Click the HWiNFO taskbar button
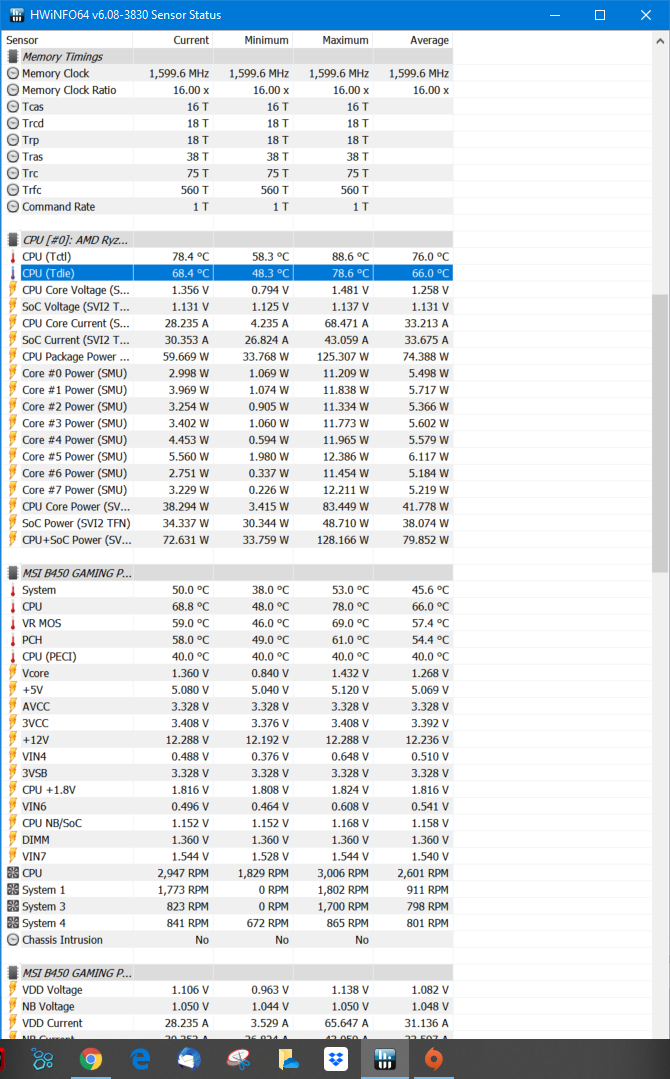The width and height of the screenshot is (670, 1079). pos(385,1058)
